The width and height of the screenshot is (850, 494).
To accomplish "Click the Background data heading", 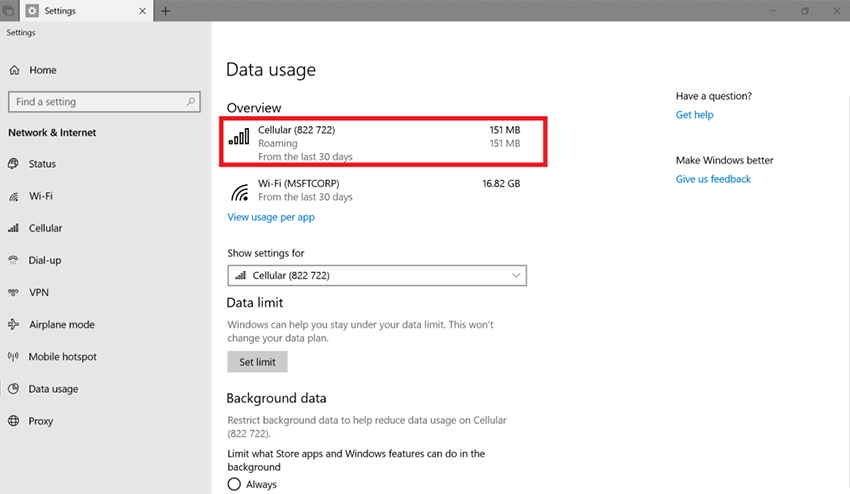I will click(x=276, y=398).
